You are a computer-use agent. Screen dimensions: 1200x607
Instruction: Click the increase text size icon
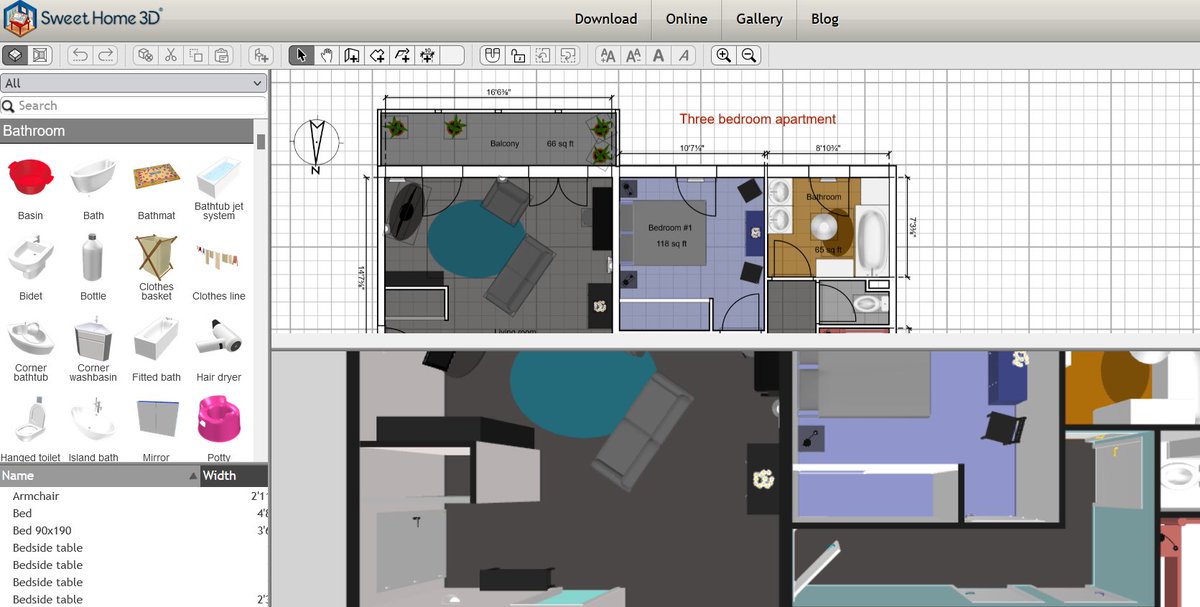[607, 55]
